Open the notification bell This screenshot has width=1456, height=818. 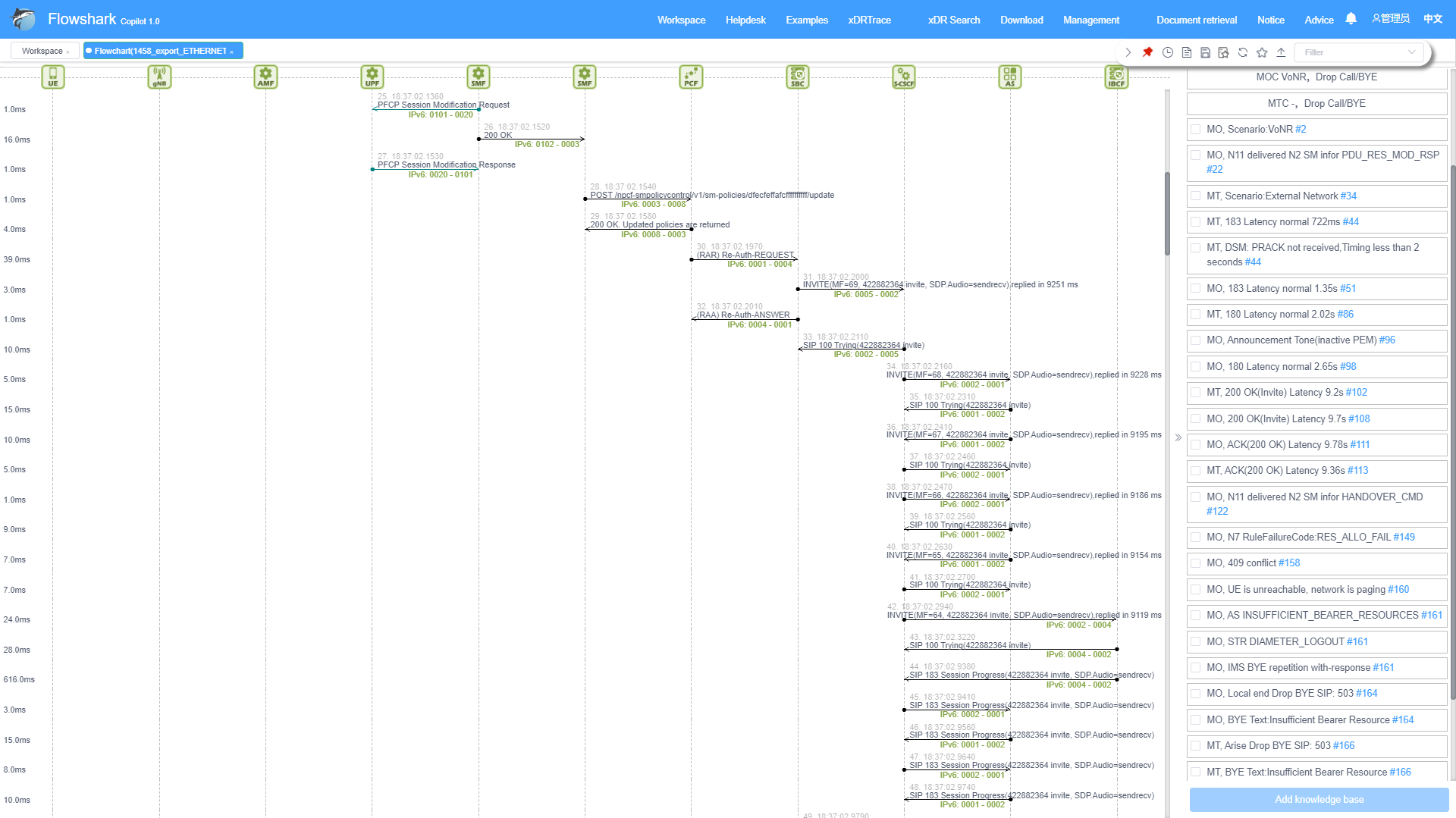(x=1351, y=19)
